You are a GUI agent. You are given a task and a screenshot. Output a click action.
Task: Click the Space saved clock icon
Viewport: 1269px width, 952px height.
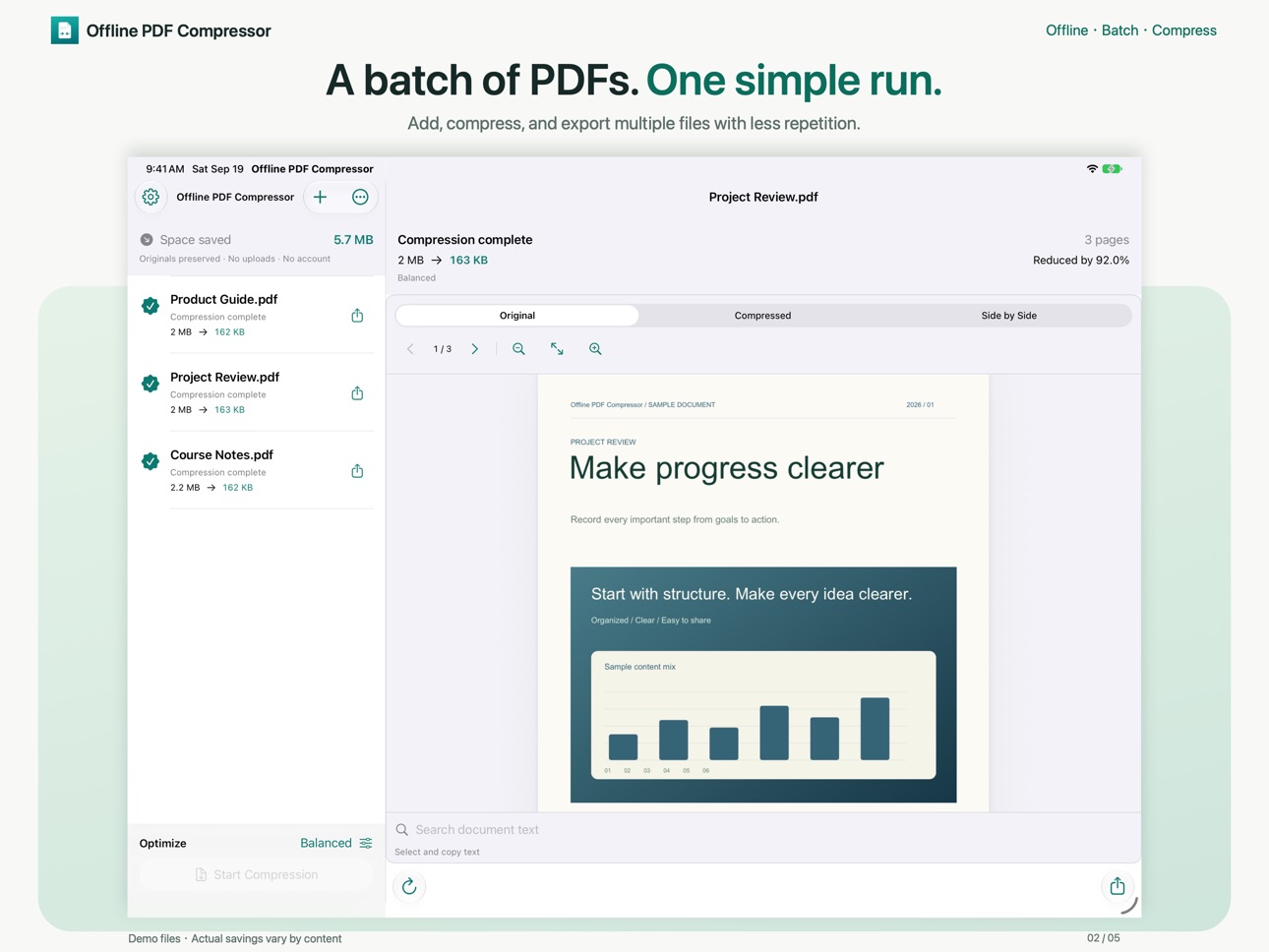pyautogui.click(x=147, y=240)
